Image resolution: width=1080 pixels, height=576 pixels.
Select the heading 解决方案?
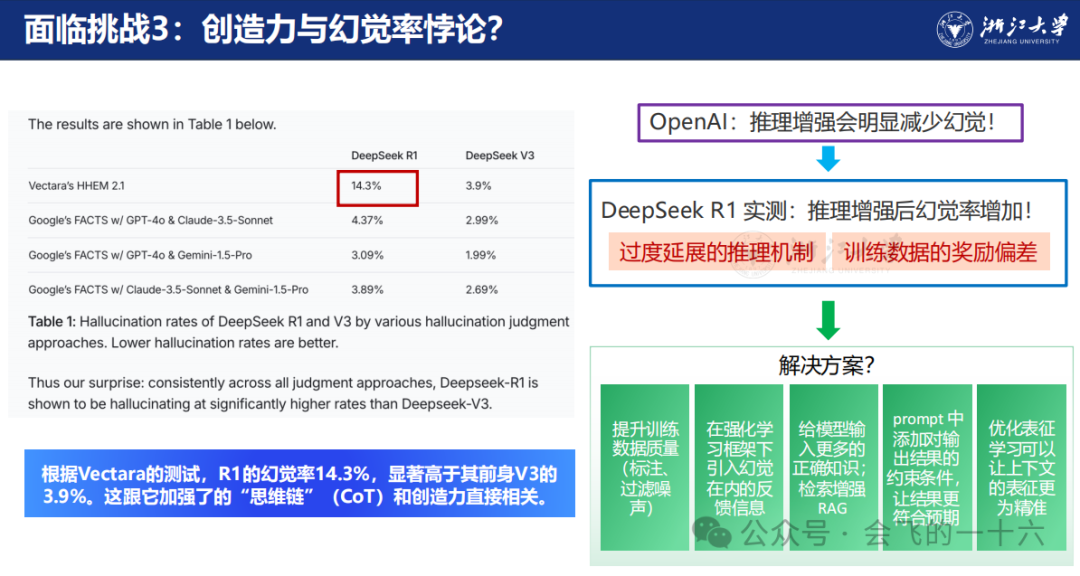pyautogui.click(x=827, y=365)
